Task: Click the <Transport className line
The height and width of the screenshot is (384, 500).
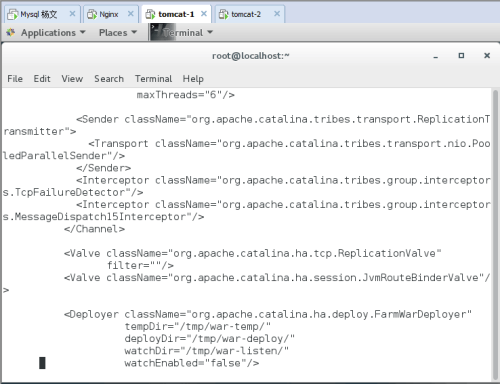Action: pyautogui.click(x=289, y=144)
